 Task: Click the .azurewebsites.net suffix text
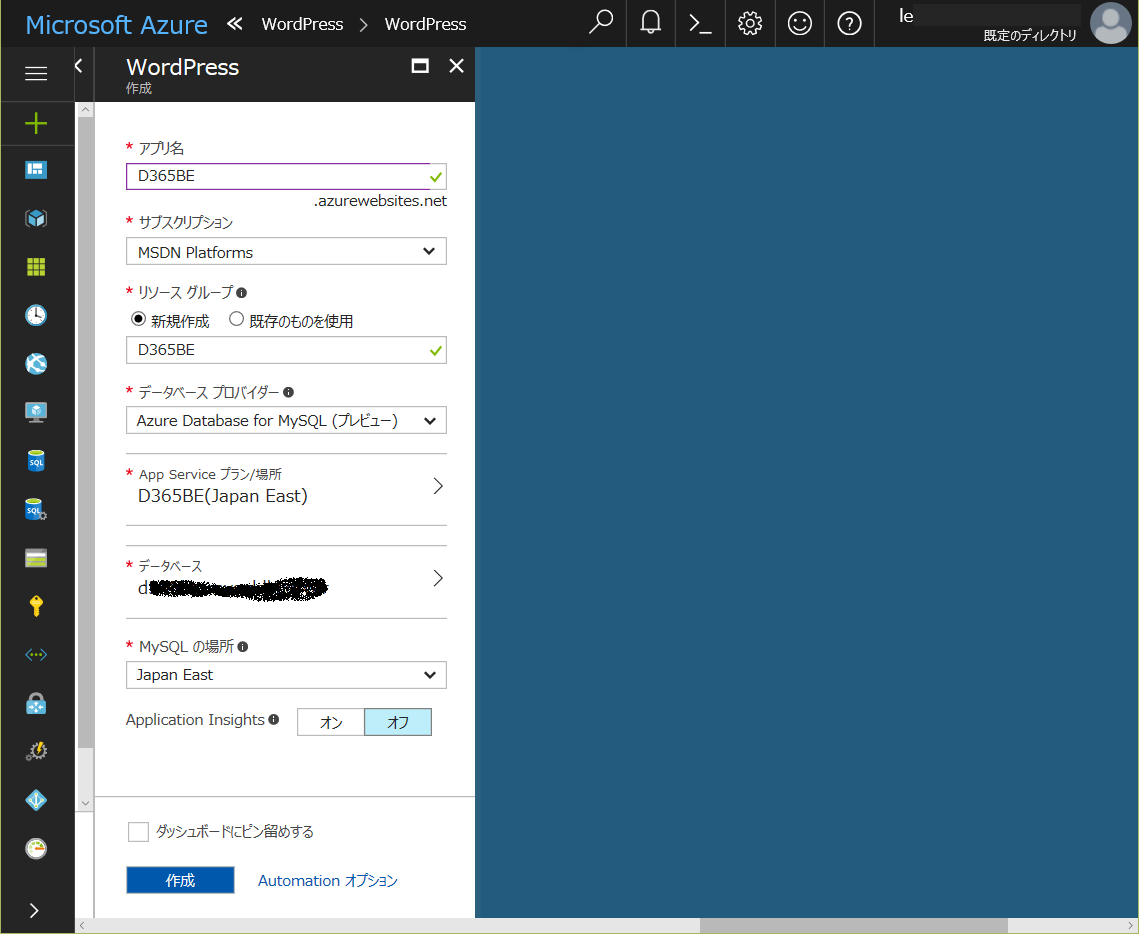click(381, 201)
